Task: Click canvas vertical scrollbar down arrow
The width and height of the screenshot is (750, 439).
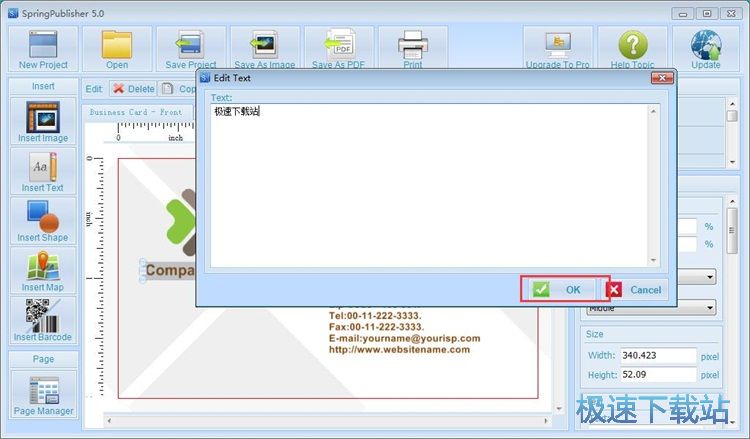Action: click(559, 409)
